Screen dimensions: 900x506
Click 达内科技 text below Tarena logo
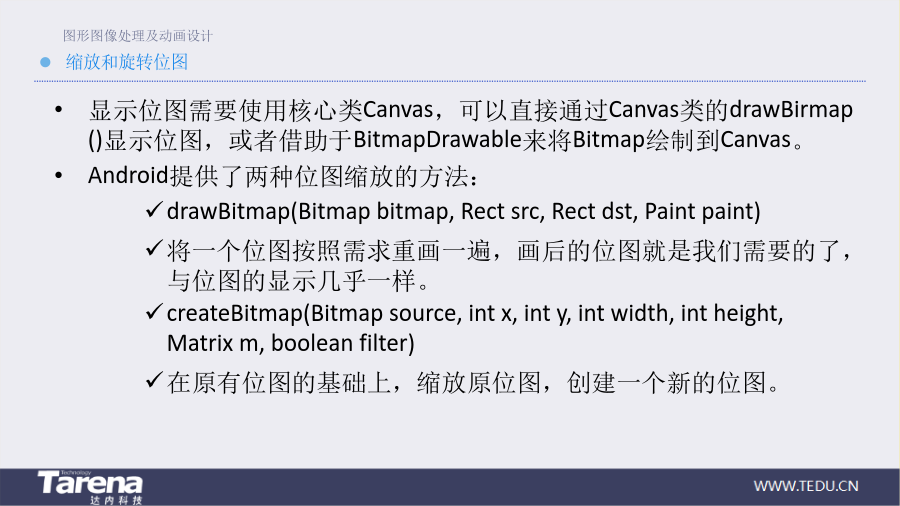click(116, 500)
